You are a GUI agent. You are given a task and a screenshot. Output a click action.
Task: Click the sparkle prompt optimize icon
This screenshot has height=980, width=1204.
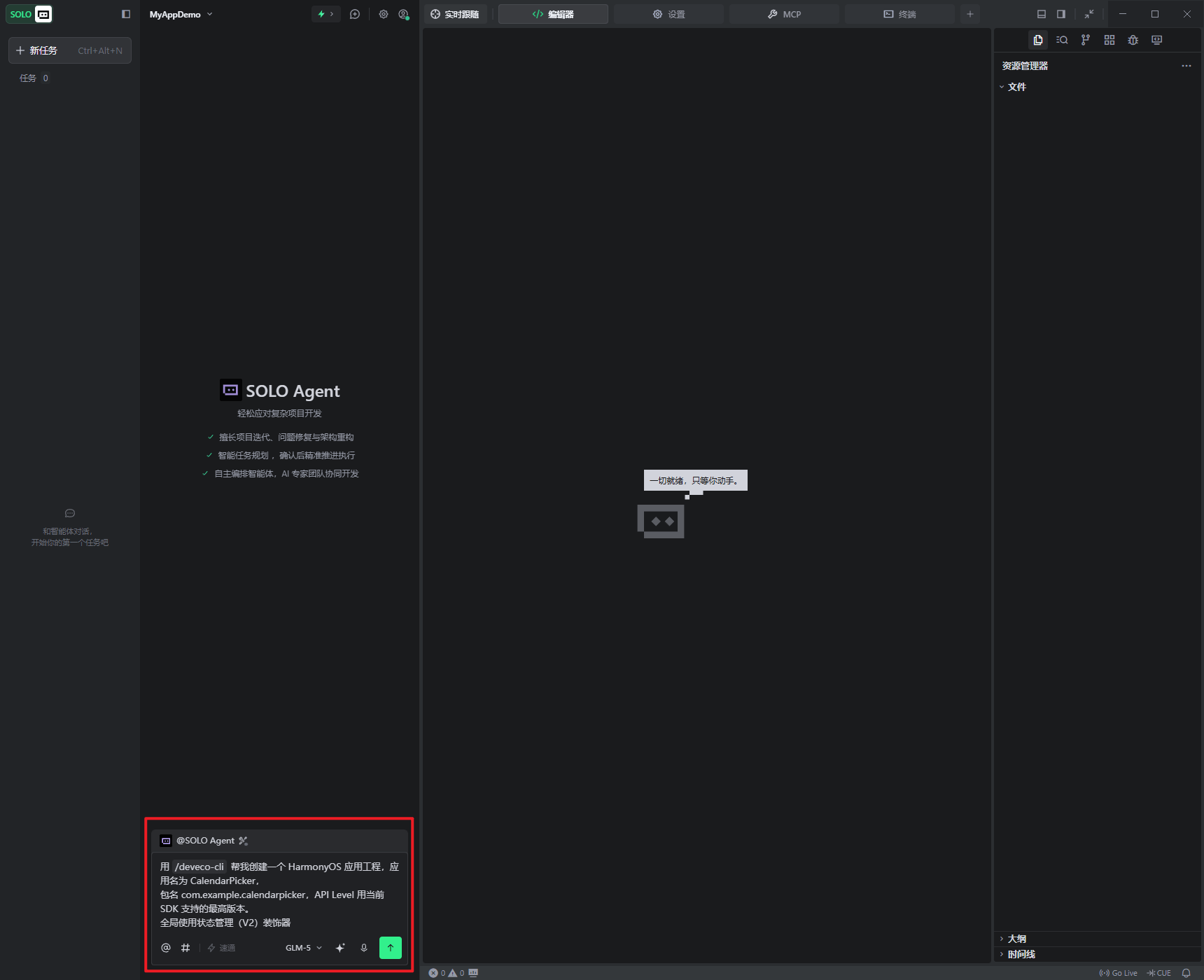pos(340,948)
